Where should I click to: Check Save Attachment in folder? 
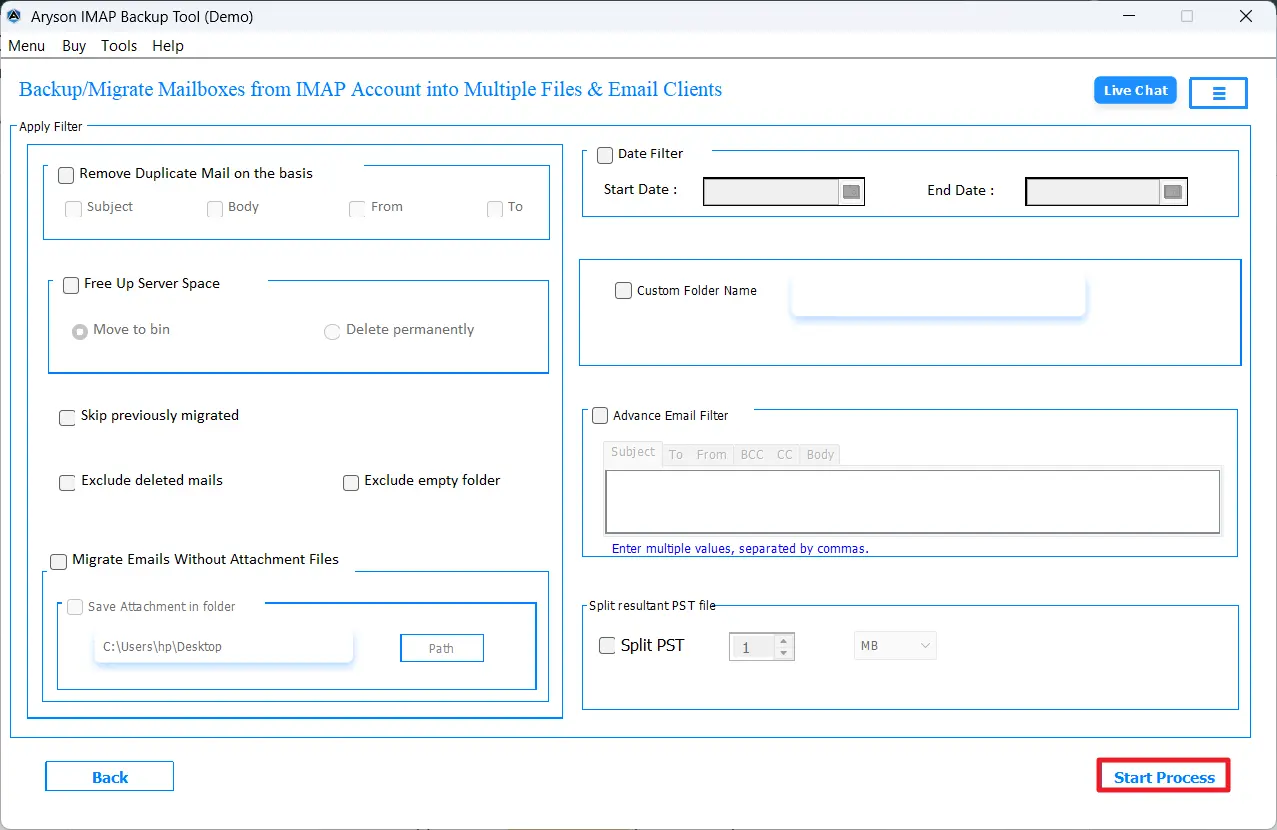[x=75, y=607]
